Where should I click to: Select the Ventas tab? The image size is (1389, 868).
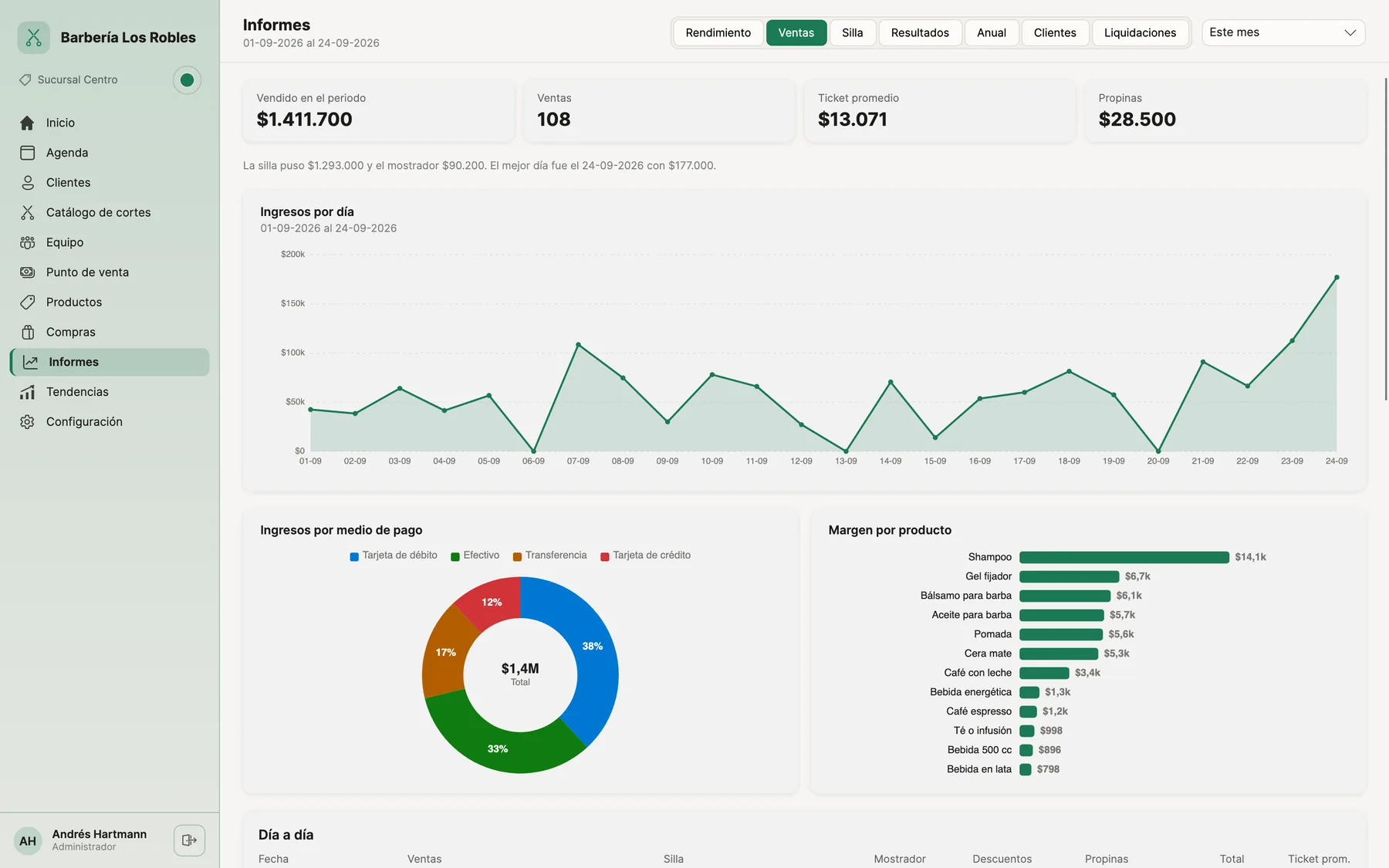point(796,32)
